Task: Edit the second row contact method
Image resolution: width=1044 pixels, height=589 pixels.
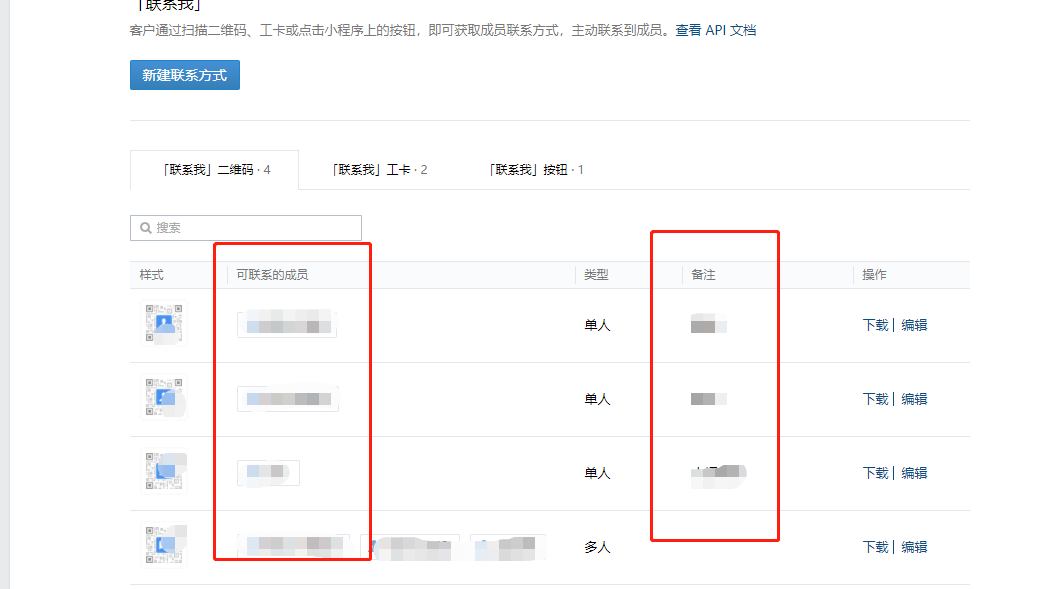Action: point(914,399)
